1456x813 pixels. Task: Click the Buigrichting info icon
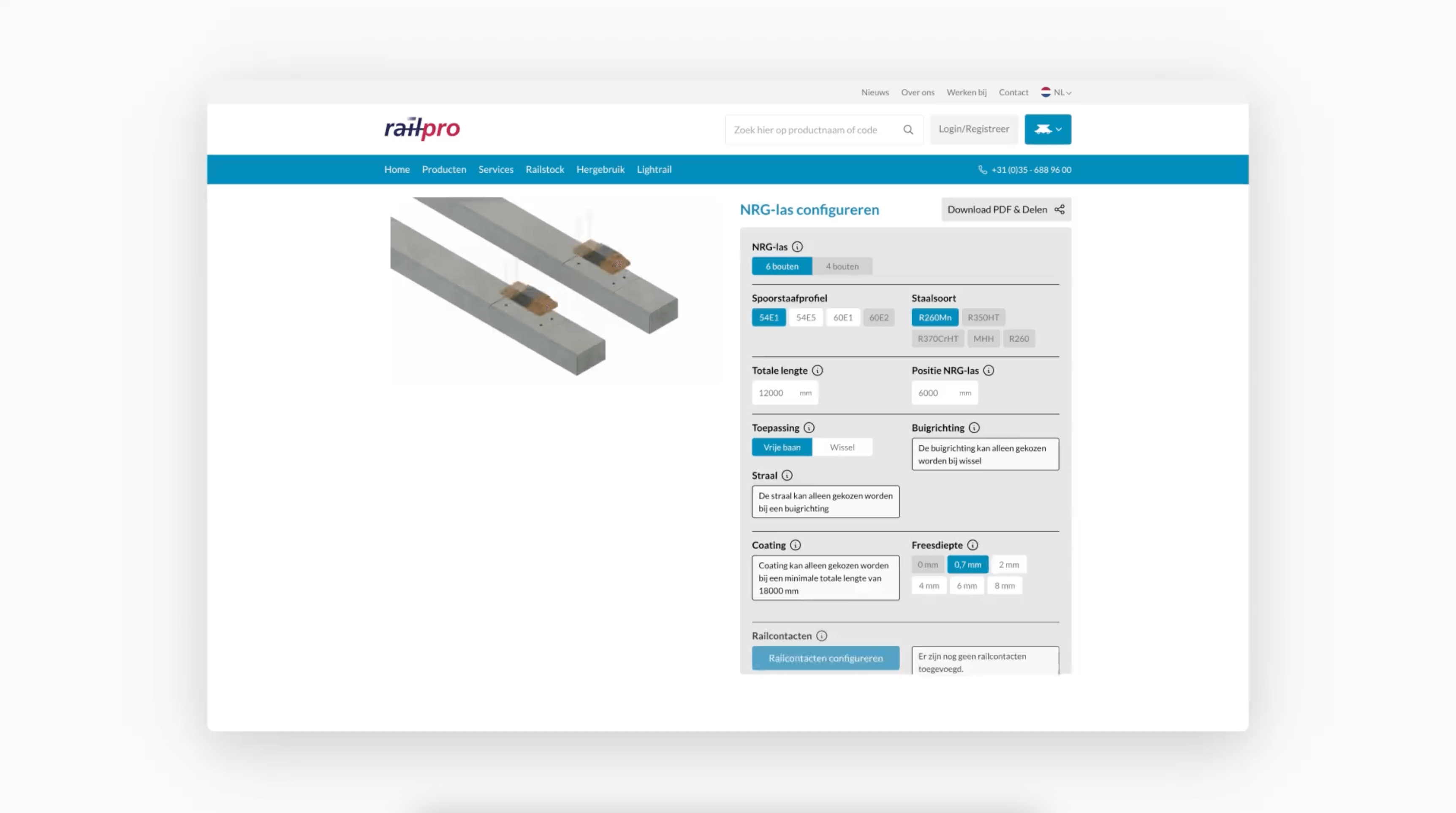(x=974, y=428)
